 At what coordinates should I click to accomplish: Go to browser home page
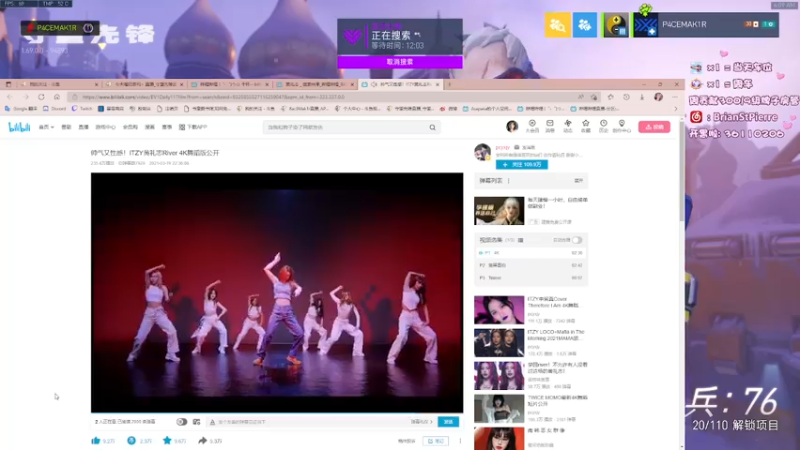pos(57,97)
